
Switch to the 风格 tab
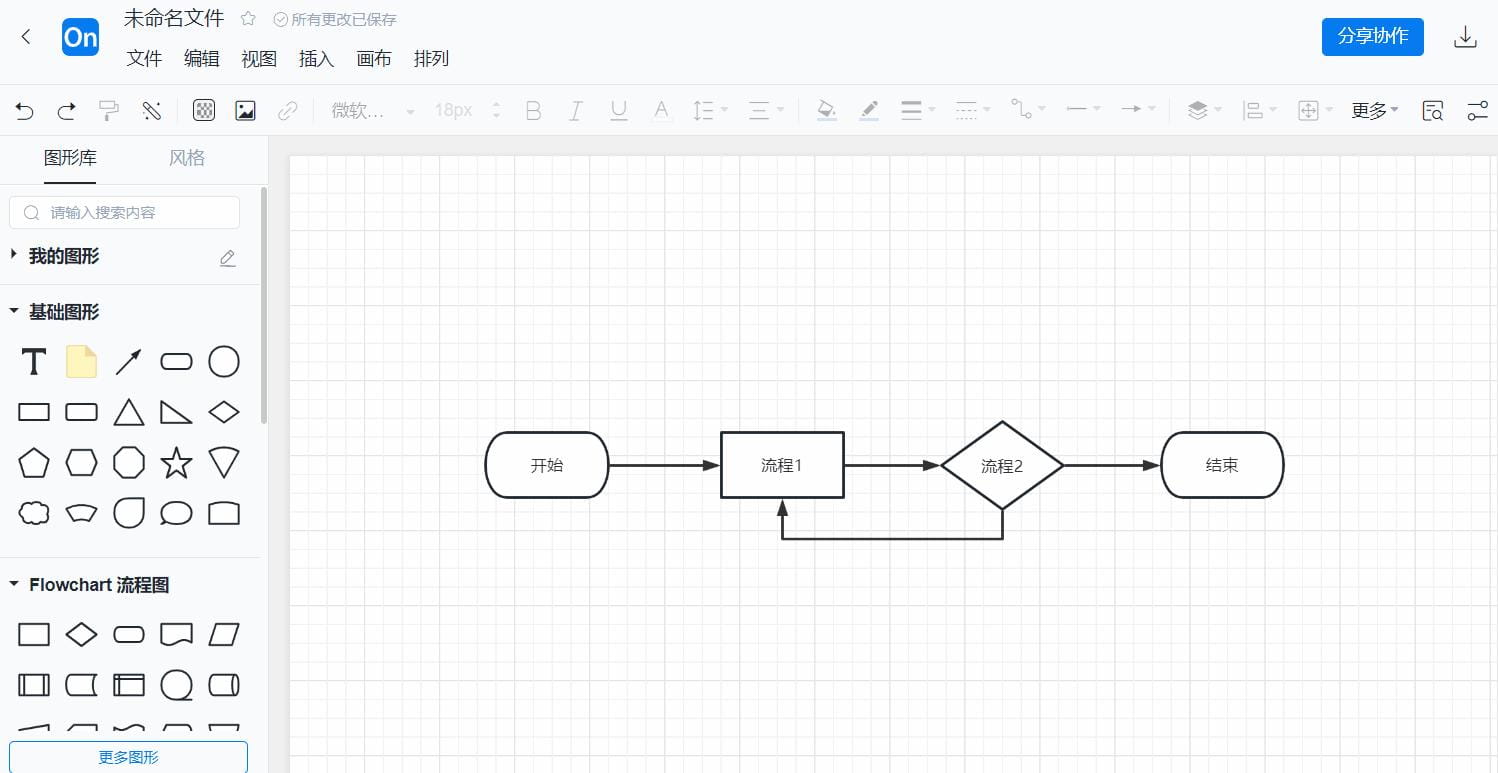pyautogui.click(x=186, y=158)
